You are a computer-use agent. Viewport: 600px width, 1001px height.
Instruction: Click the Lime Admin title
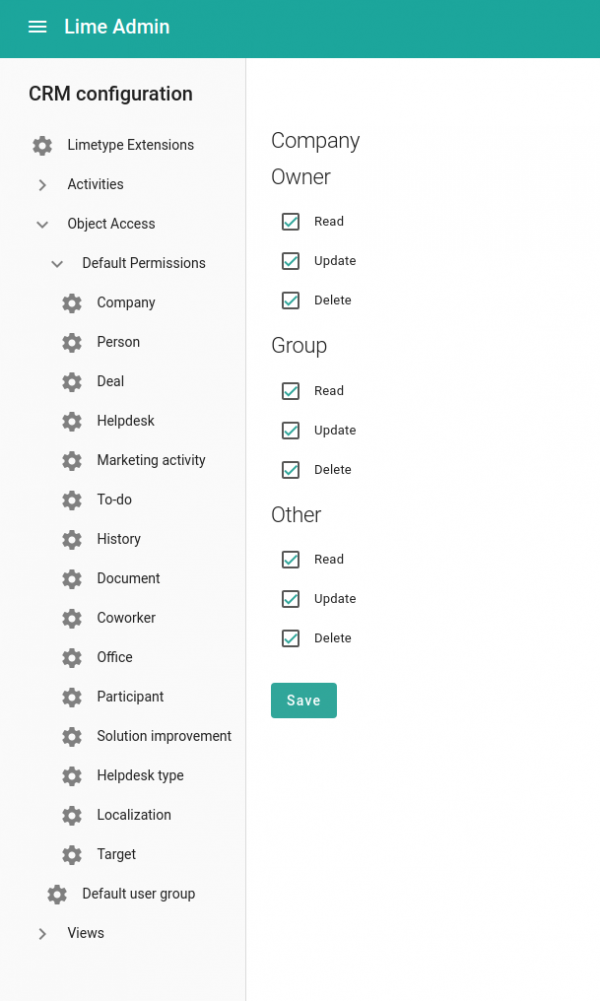[x=117, y=27]
